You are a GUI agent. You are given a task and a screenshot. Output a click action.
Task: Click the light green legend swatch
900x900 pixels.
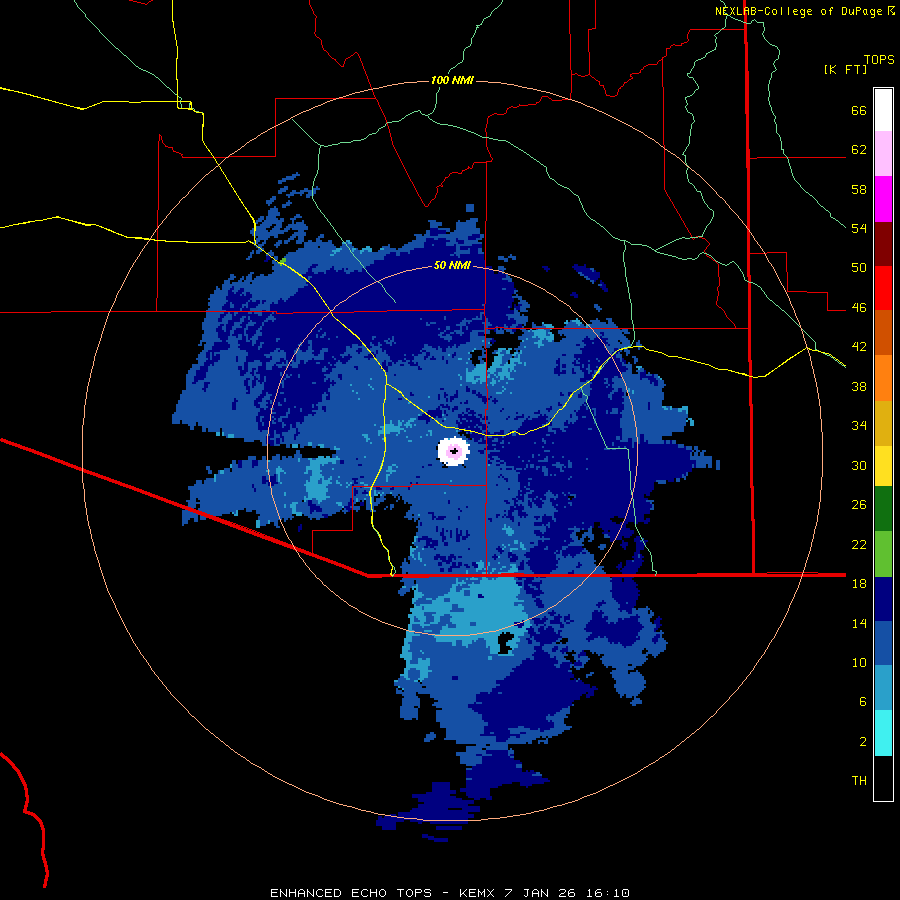pyautogui.click(x=883, y=554)
